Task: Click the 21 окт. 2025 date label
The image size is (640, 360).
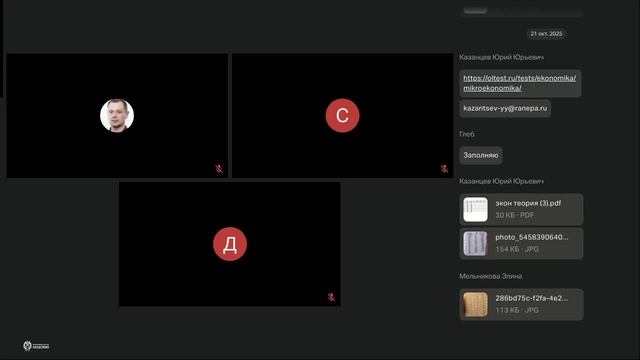Action: tap(546, 34)
